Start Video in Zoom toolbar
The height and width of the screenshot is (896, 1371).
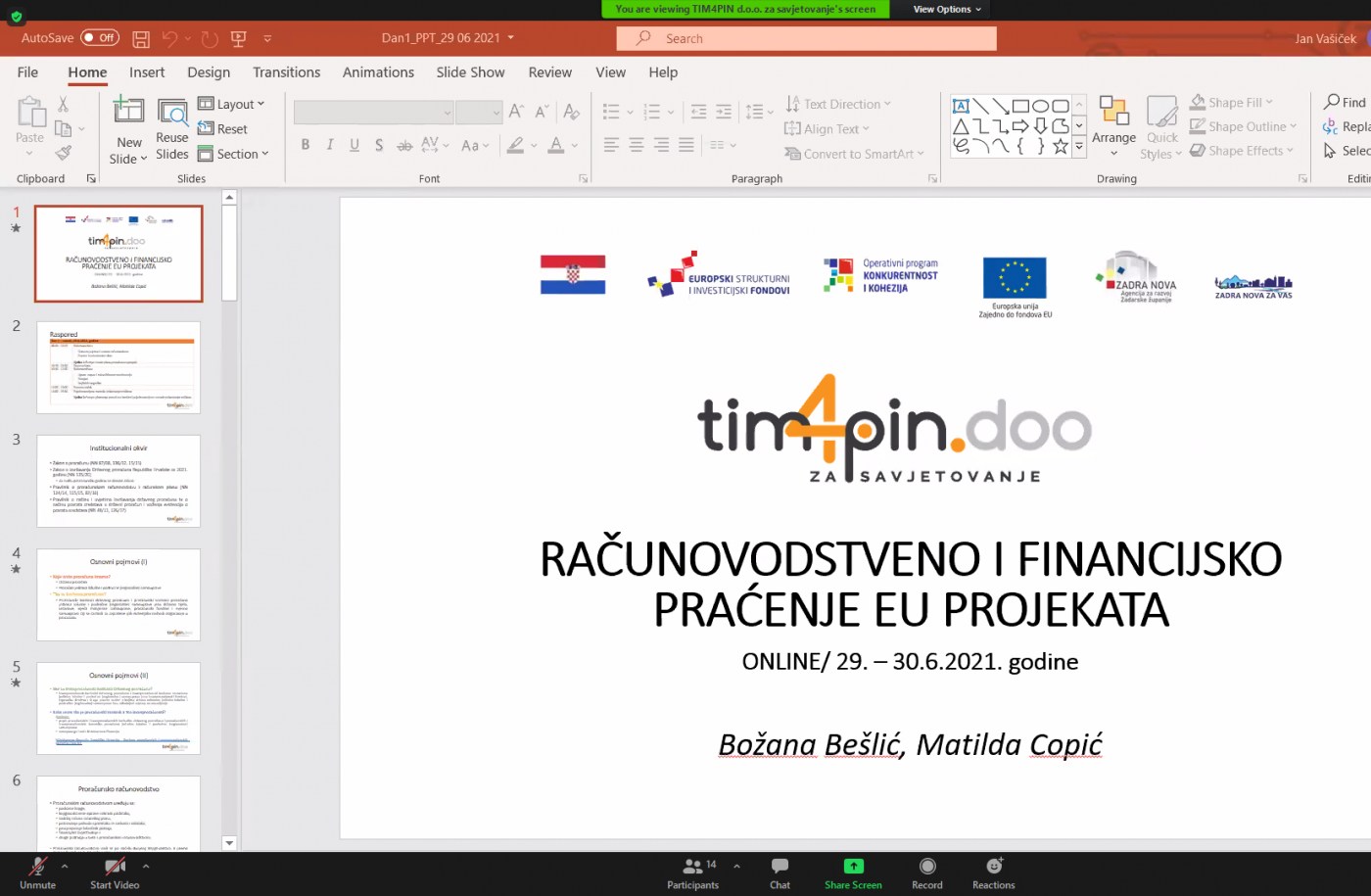pyautogui.click(x=115, y=872)
